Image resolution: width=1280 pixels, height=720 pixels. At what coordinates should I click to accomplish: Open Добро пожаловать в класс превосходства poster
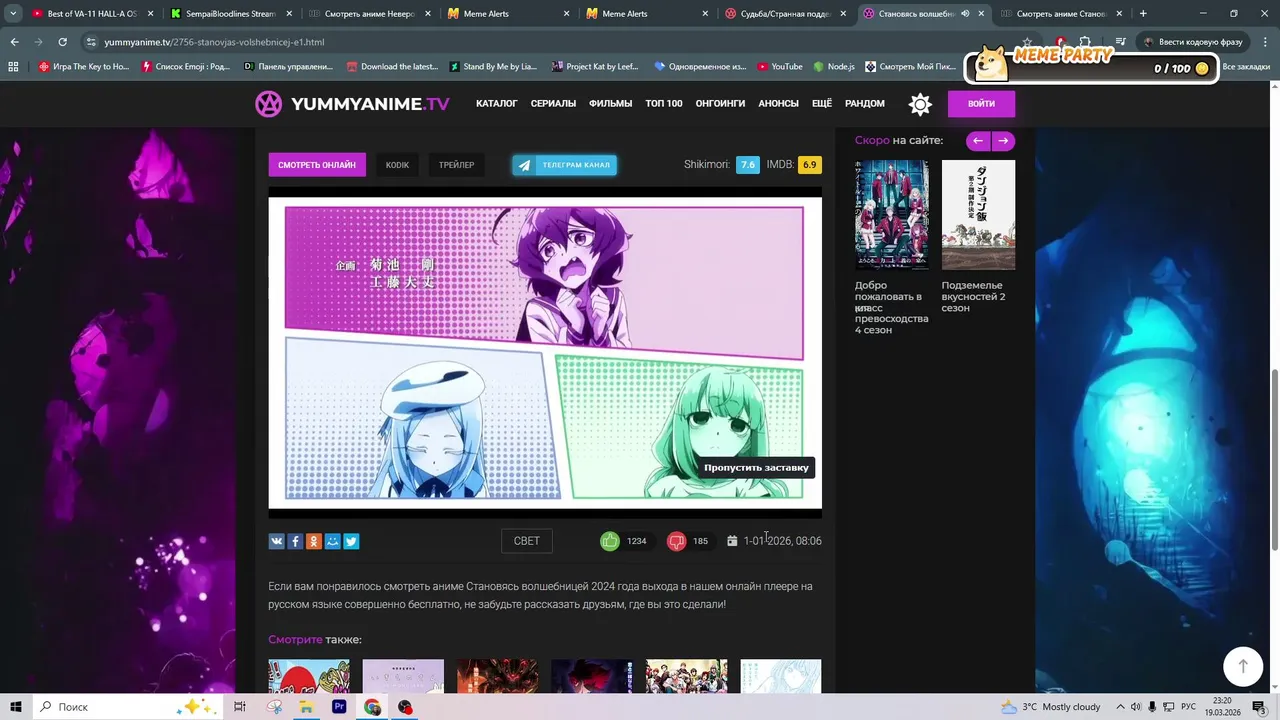(891, 215)
